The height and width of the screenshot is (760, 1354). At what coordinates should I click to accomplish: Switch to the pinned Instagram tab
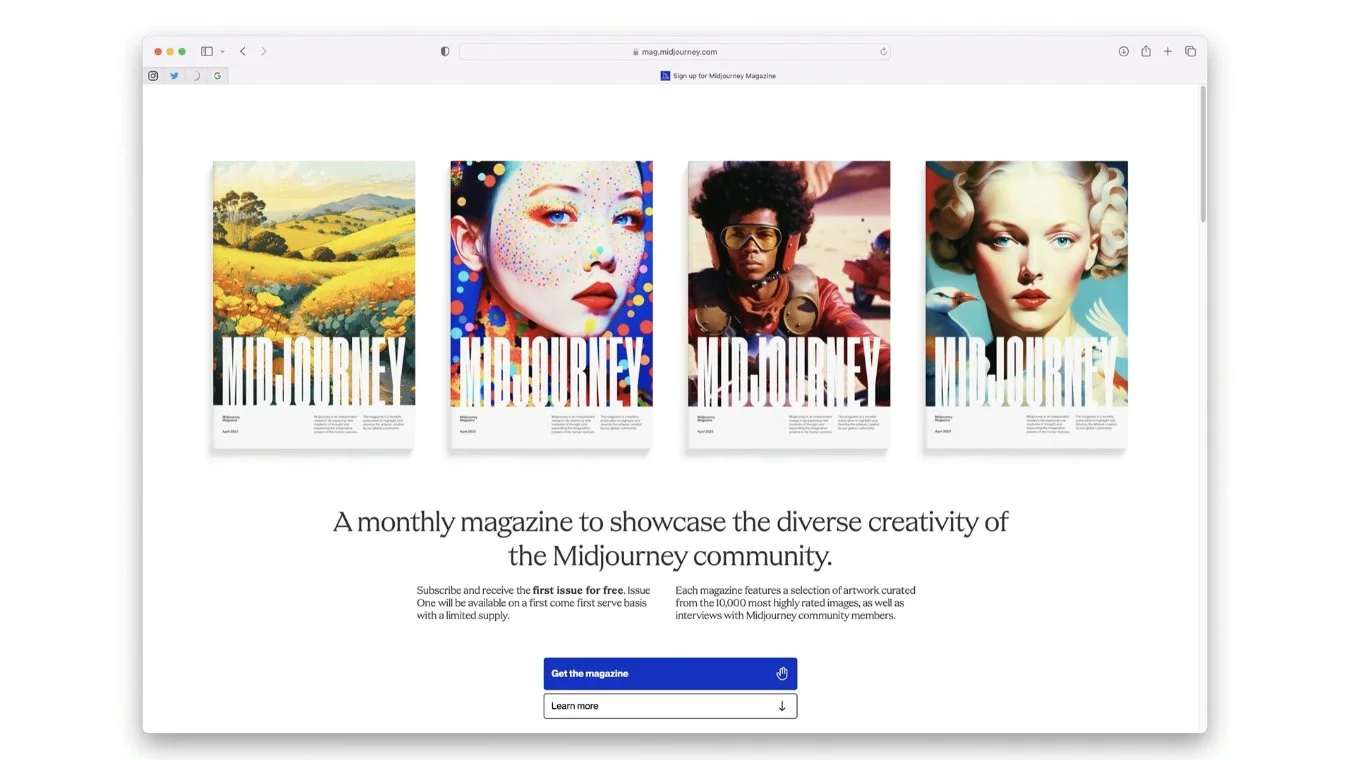153,76
